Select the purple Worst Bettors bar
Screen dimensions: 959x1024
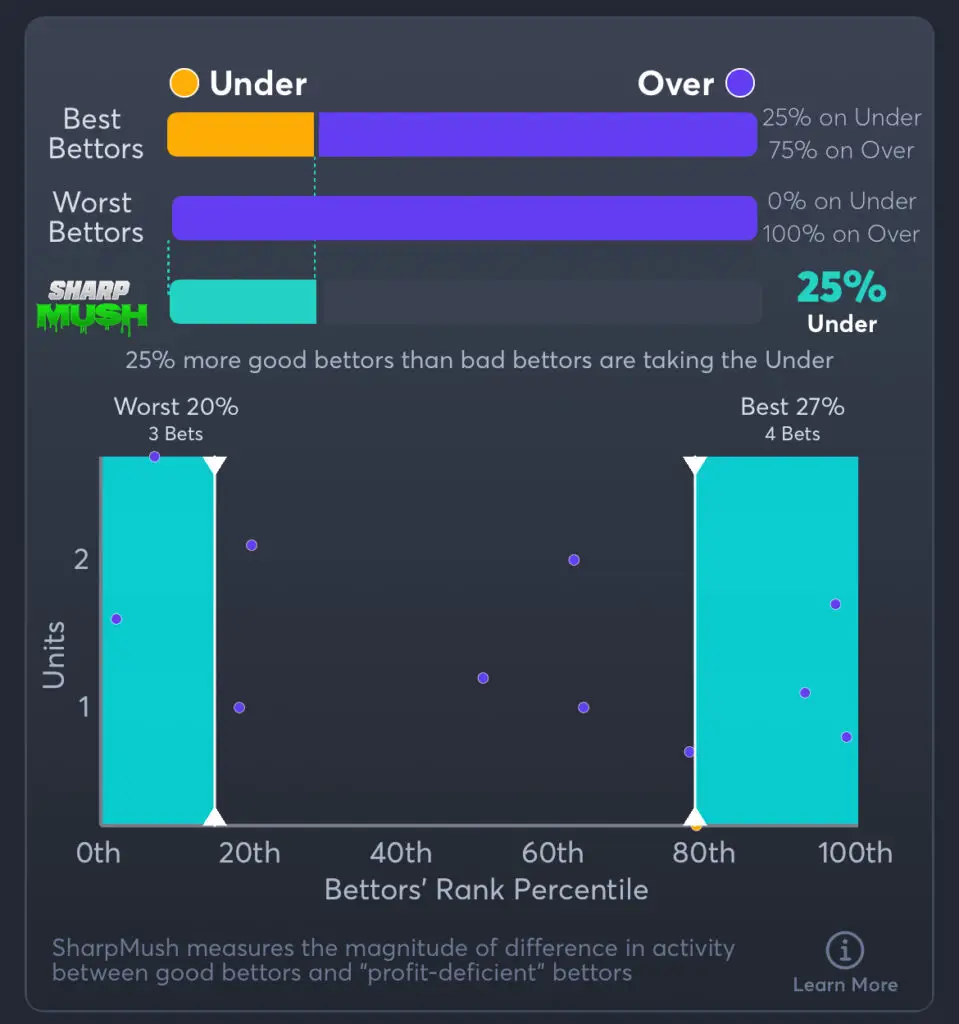click(x=464, y=218)
